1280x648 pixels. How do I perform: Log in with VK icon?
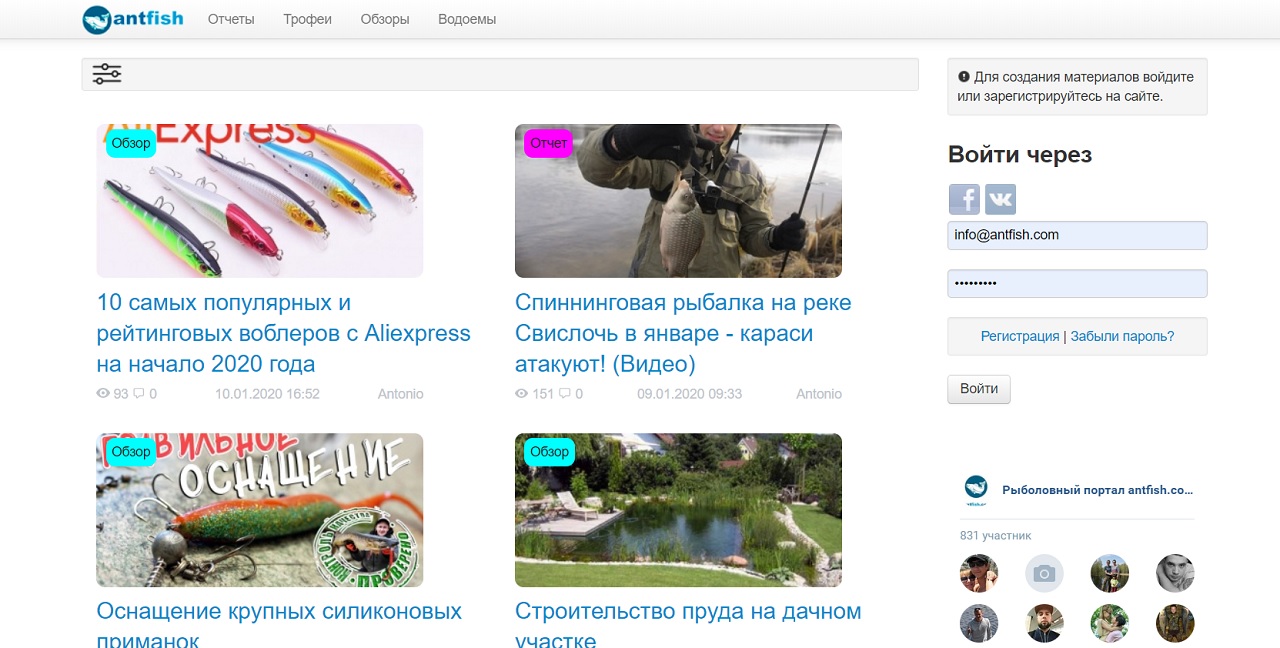coord(1000,199)
